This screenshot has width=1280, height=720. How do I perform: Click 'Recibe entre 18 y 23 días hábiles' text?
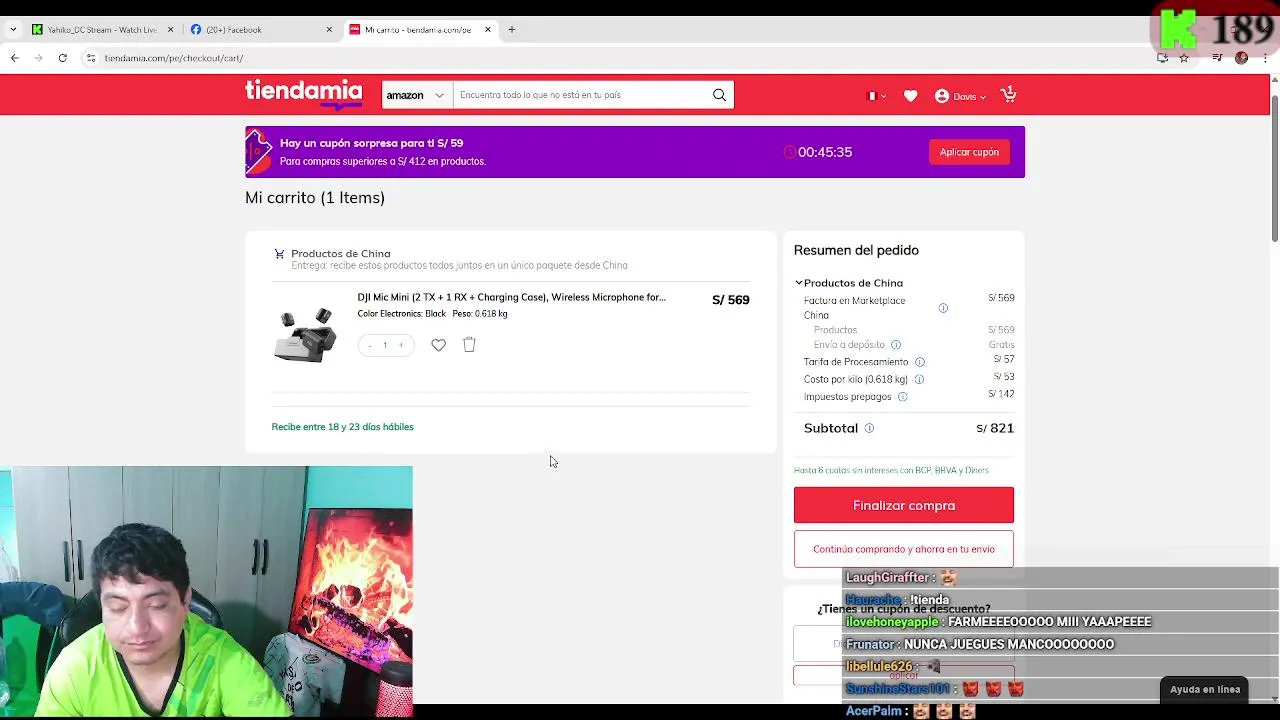coord(342,427)
